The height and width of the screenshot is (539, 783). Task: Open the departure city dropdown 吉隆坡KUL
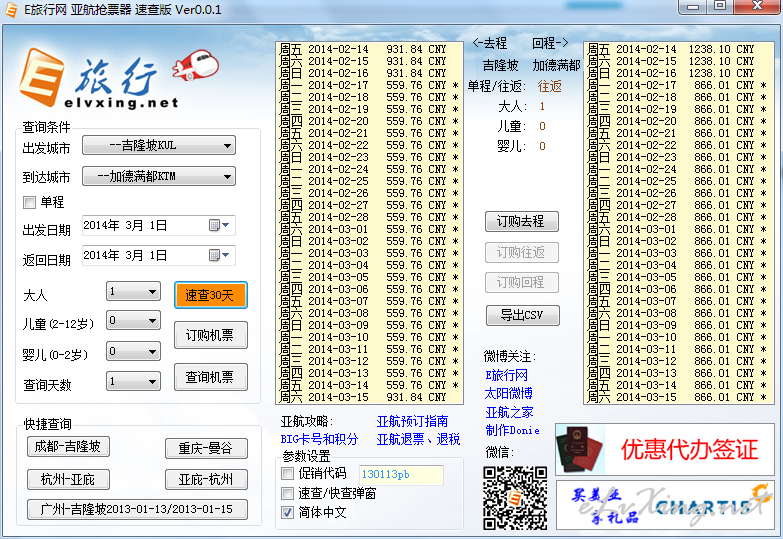click(159, 145)
